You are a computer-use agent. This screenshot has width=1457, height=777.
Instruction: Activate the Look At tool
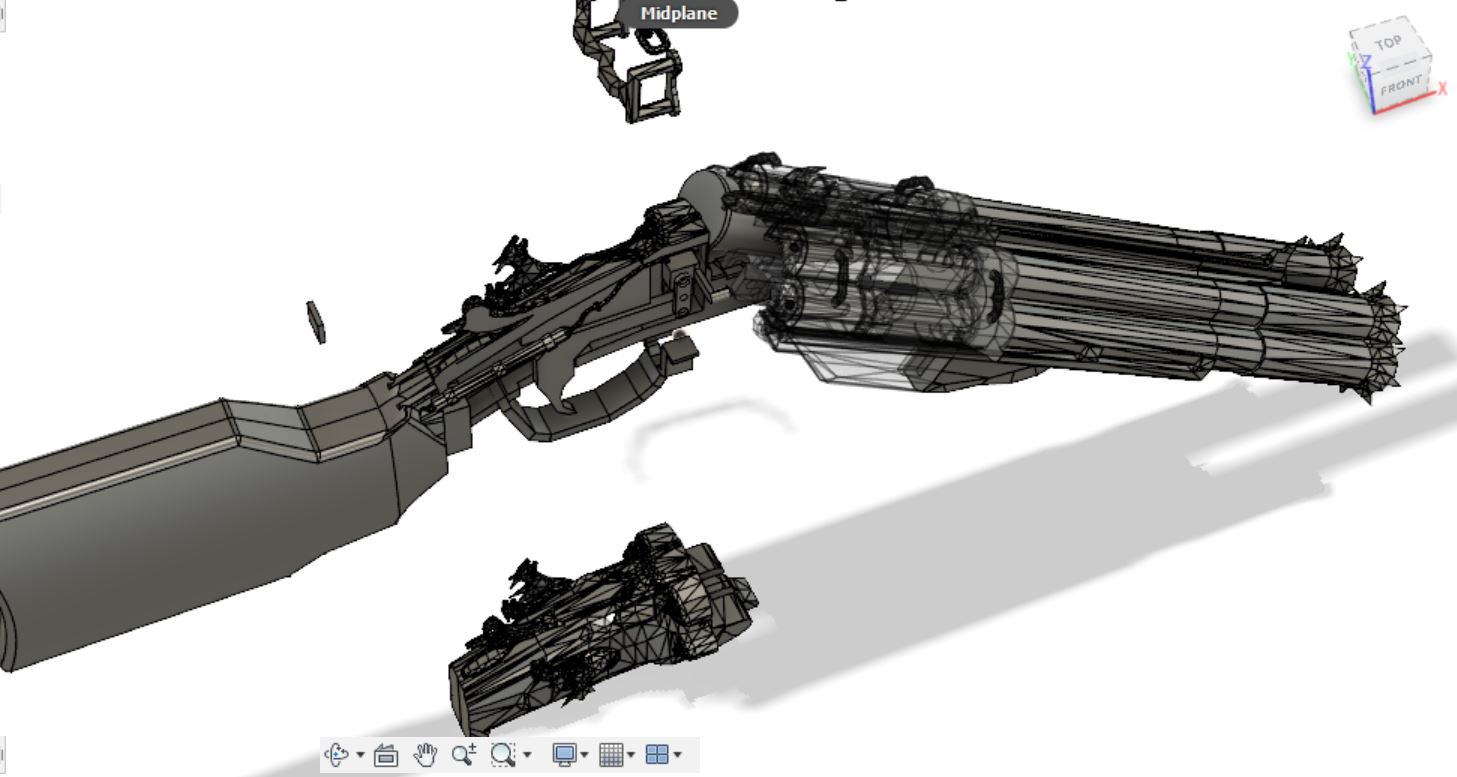[x=386, y=755]
